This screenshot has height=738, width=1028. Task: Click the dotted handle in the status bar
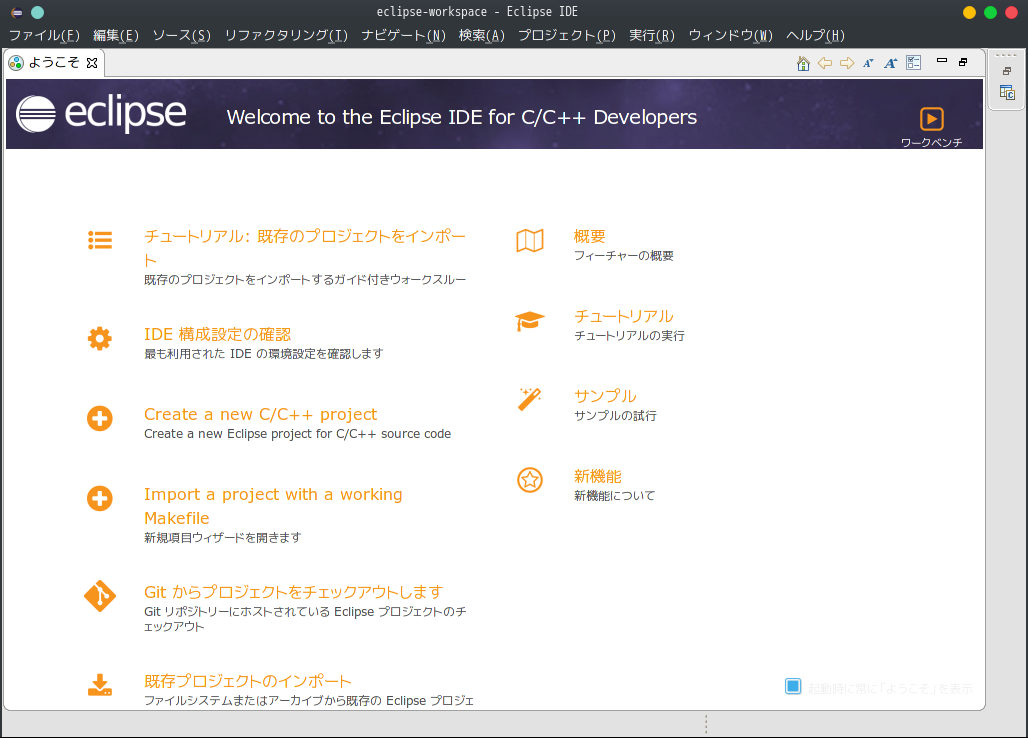[705, 724]
